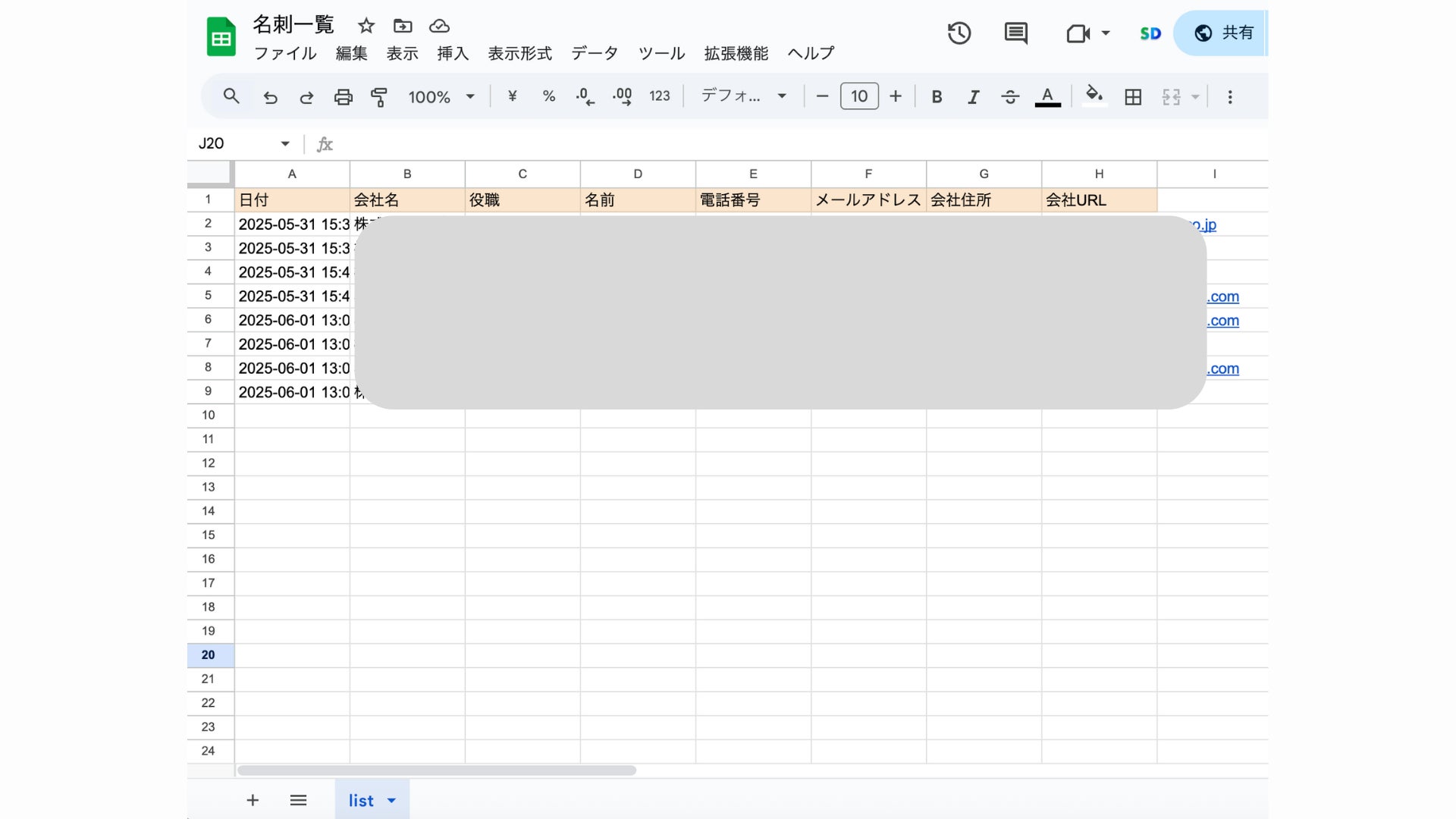Open the fill color paint bucket
Image resolution: width=1456 pixels, height=819 pixels.
click(x=1094, y=96)
